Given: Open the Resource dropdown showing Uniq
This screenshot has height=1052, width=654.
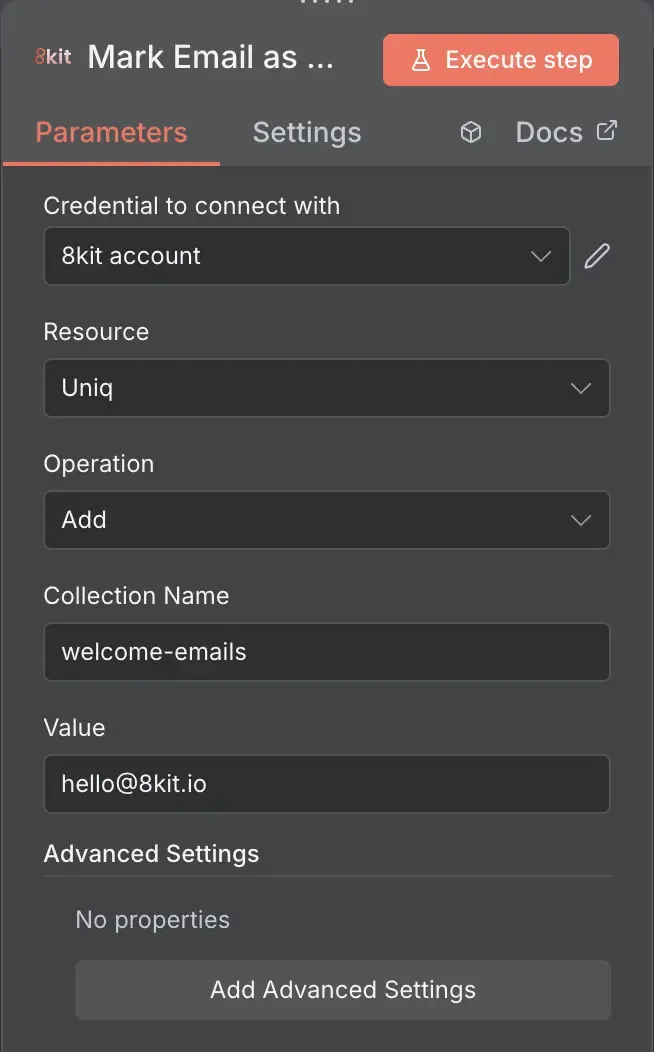Looking at the screenshot, I should (x=327, y=388).
